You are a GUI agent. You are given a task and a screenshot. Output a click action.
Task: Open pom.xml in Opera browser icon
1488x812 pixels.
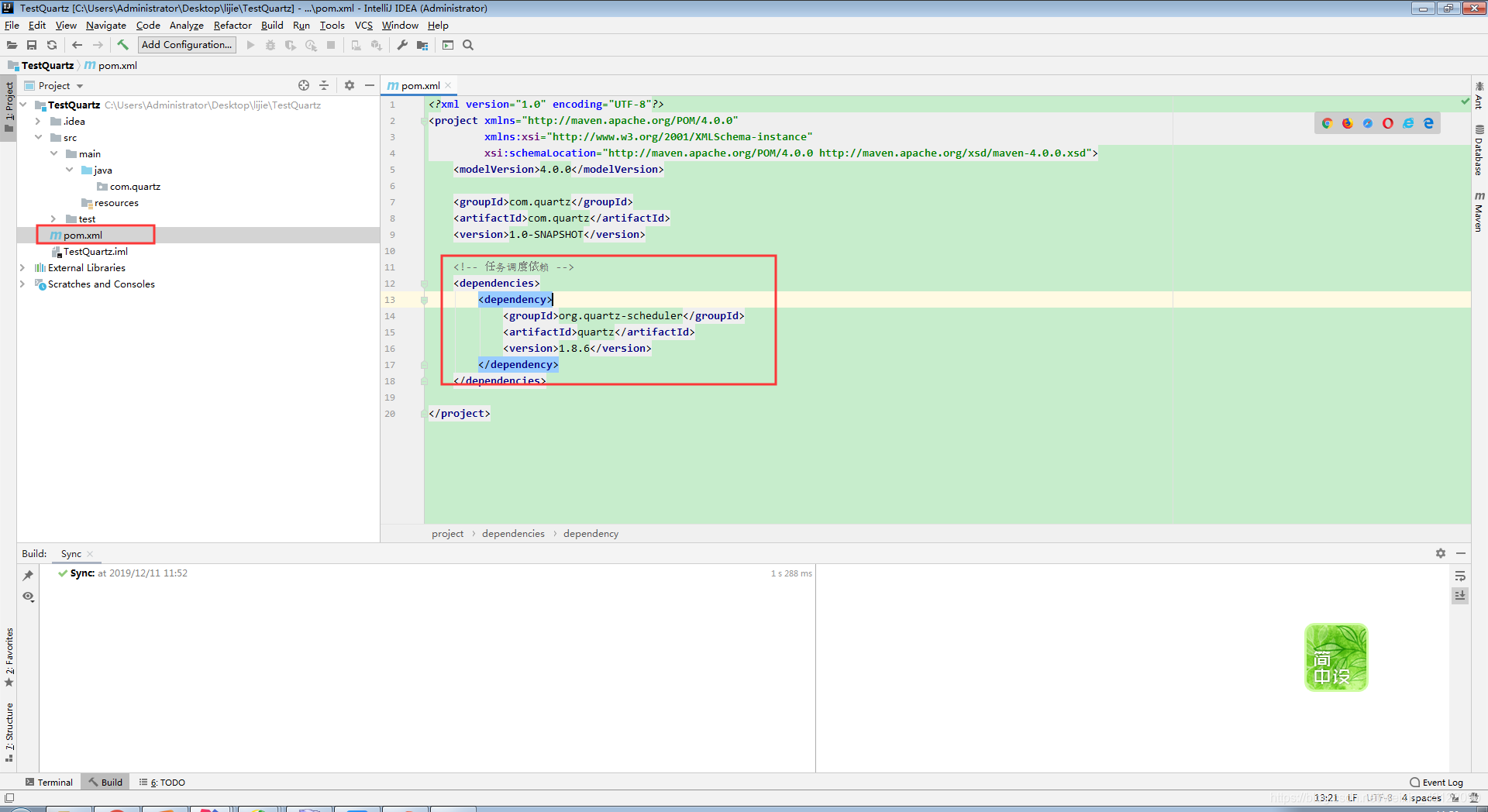tap(1388, 123)
